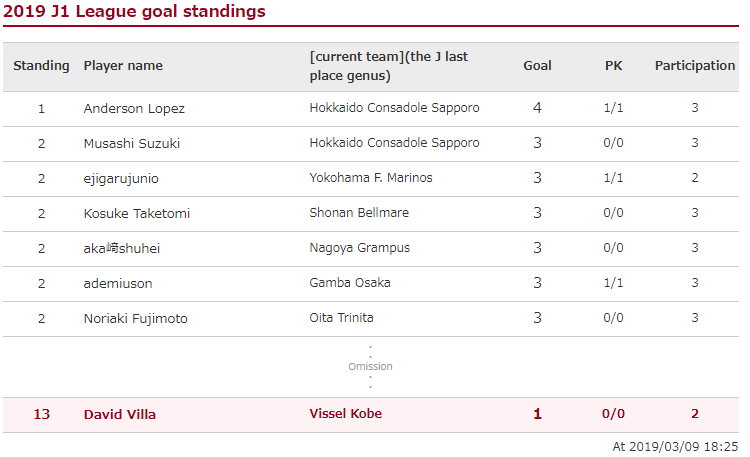Click the PK column header
Screen dimensions: 750x457
click(613, 66)
